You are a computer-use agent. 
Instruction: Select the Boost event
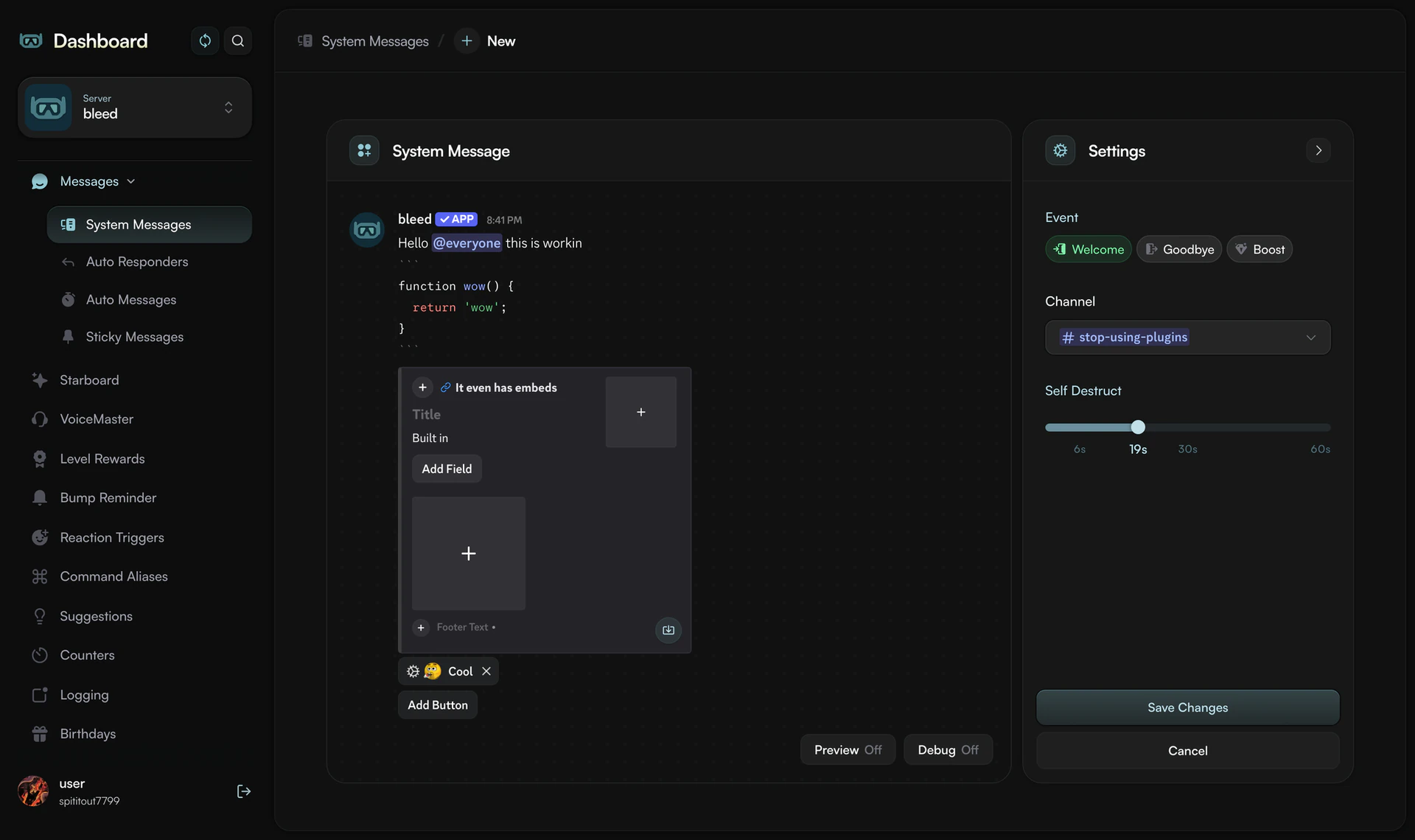tap(1259, 249)
